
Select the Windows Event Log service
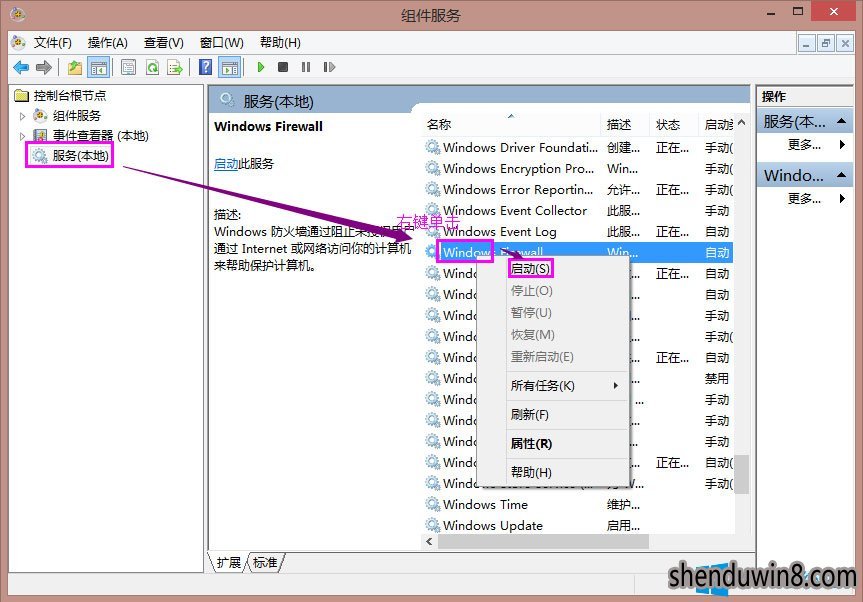[578, 232]
